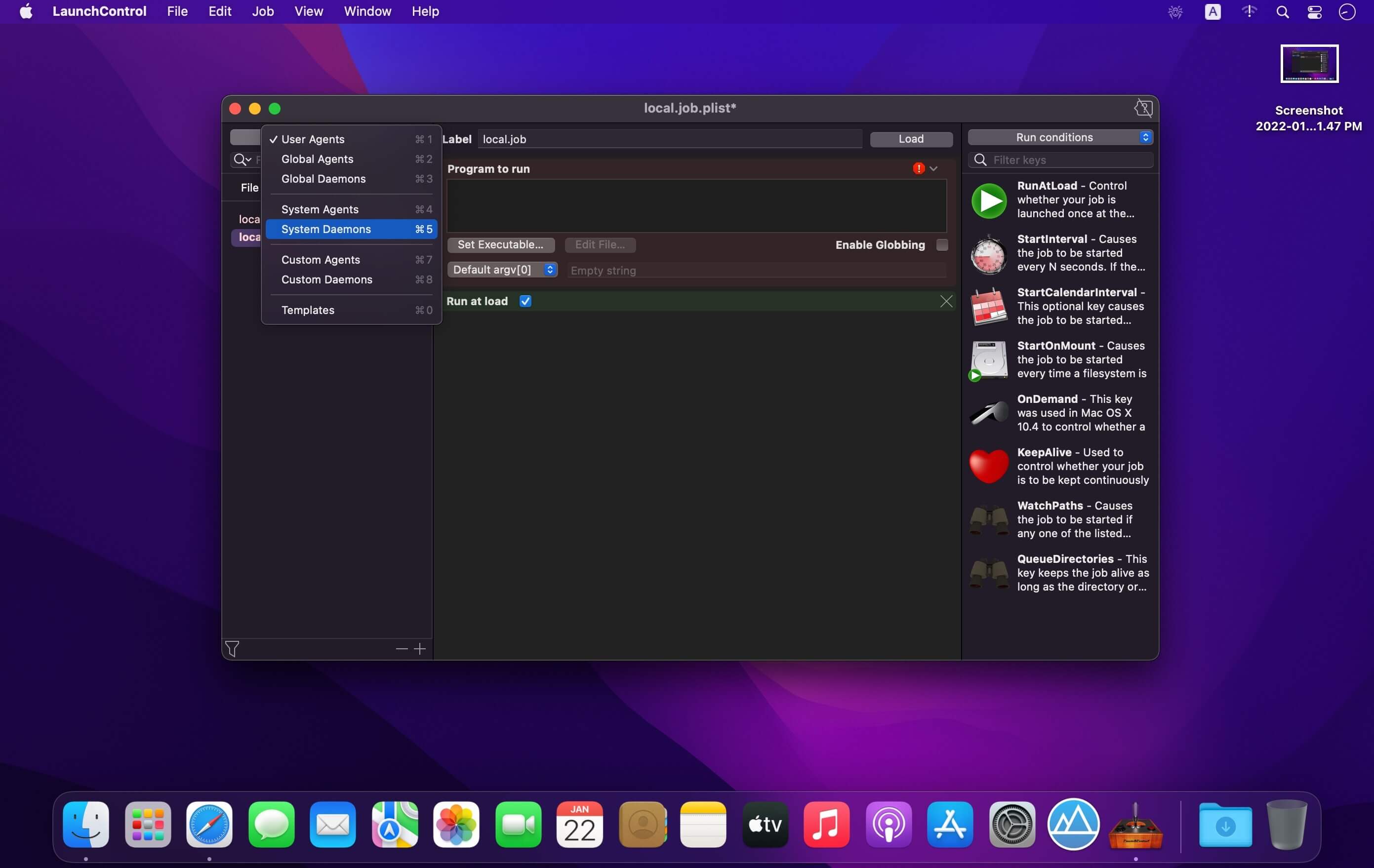The width and height of the screenshot is (1374, 868).
Task: Select the WatchPaths binoculars icon
Action: [989, 519]
